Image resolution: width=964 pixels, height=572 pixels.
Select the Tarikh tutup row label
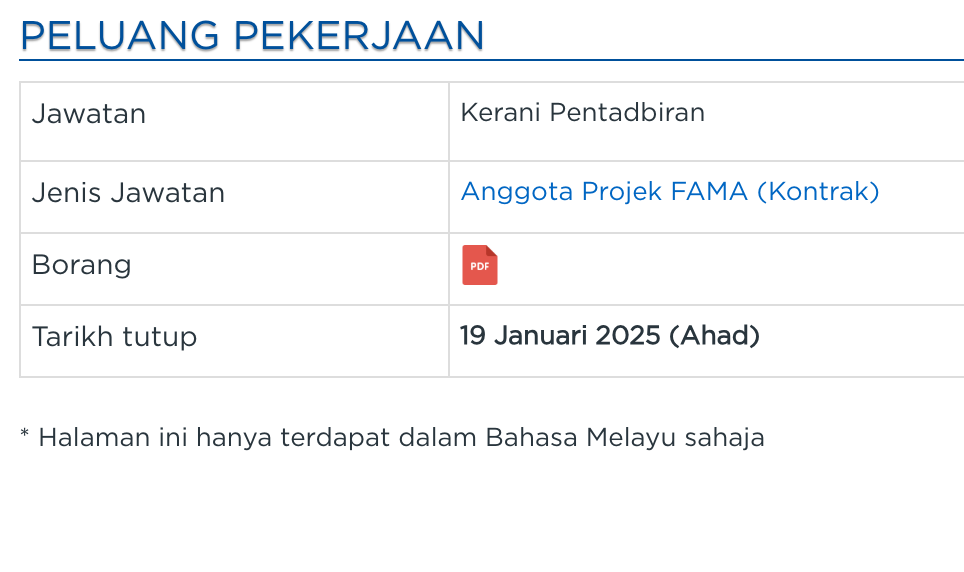tap(114, 336)
